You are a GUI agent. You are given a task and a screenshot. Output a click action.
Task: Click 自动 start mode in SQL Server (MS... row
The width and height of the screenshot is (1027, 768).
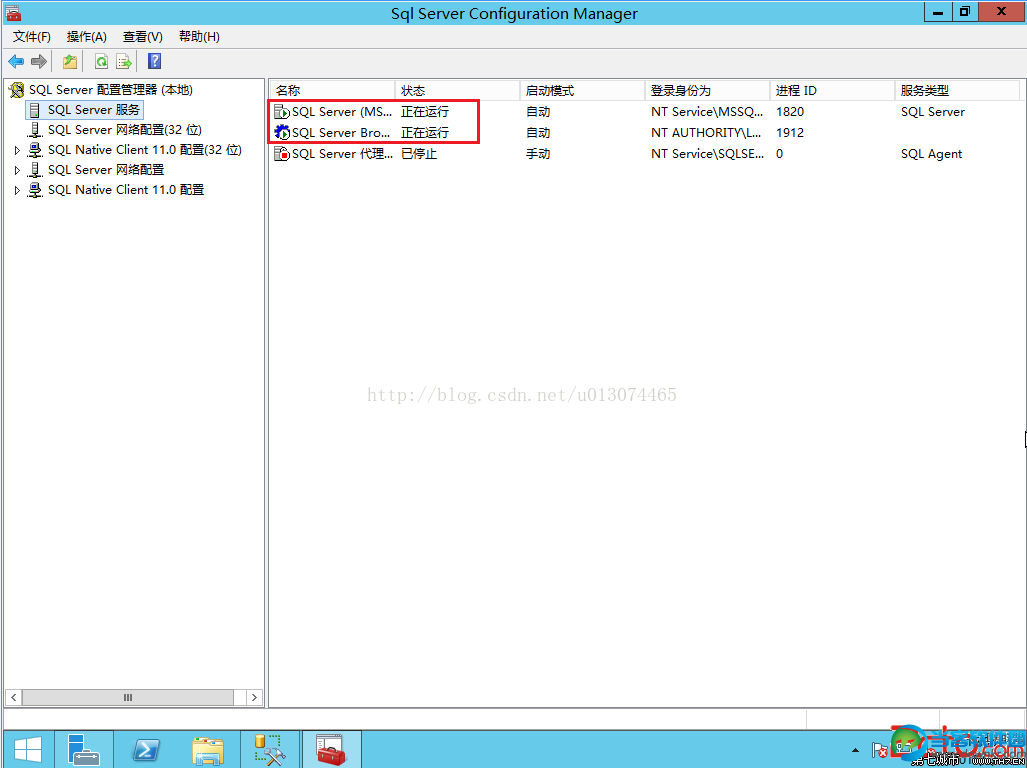538,112
